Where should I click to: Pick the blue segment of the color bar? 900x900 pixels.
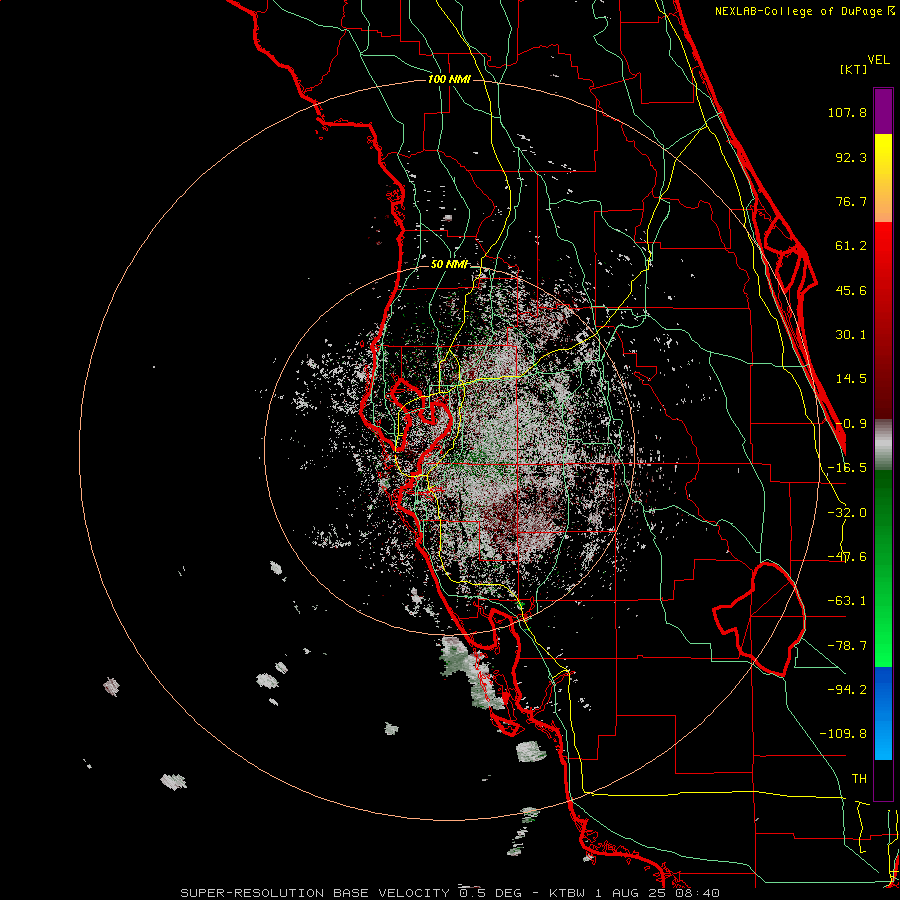[883, 712]
